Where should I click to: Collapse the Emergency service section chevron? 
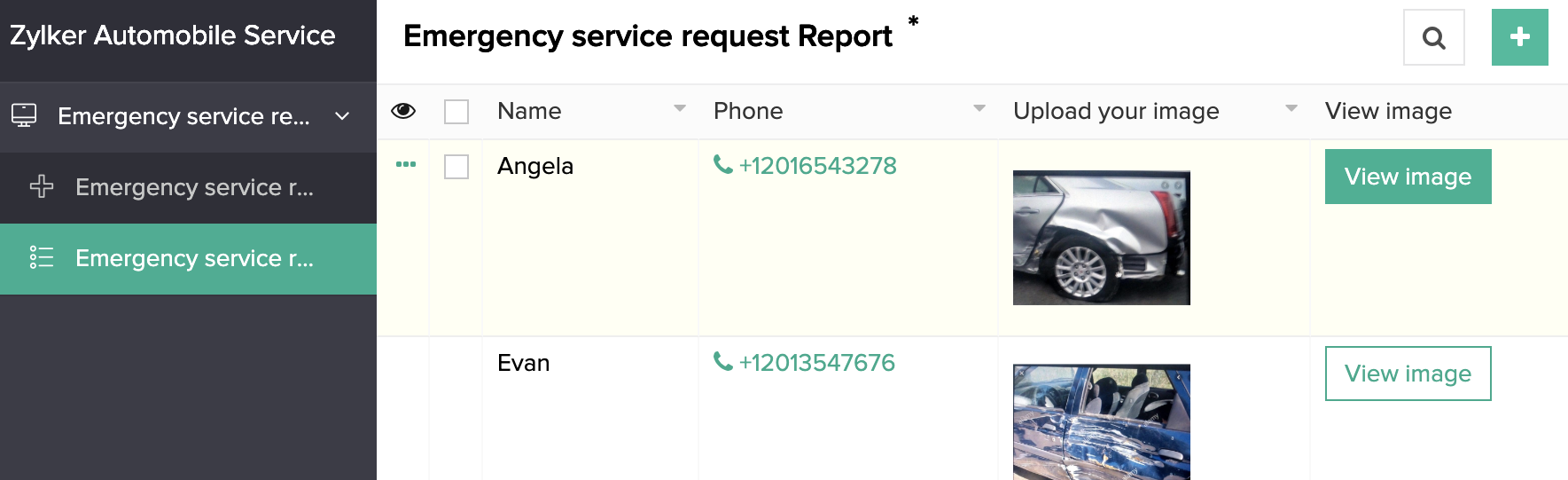[x=342, y=116]
